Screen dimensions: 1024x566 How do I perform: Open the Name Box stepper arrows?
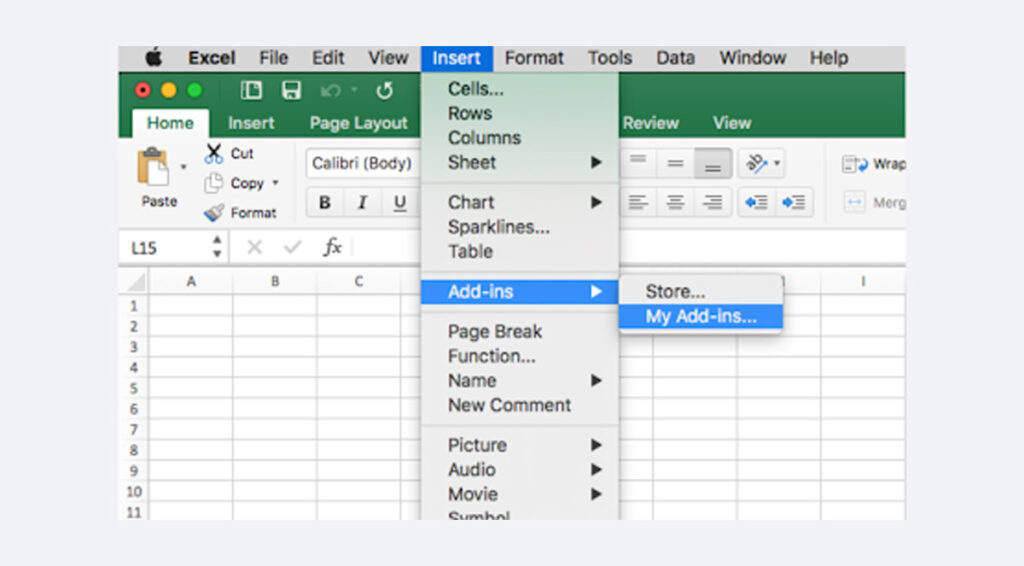[217, 247]
